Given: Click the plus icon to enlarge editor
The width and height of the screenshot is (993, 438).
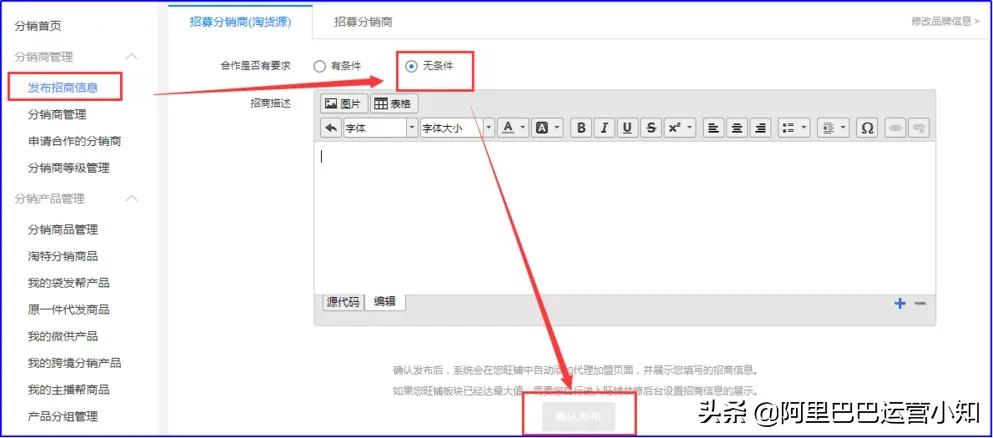Looking at the screenshot, I should (900, 304).
